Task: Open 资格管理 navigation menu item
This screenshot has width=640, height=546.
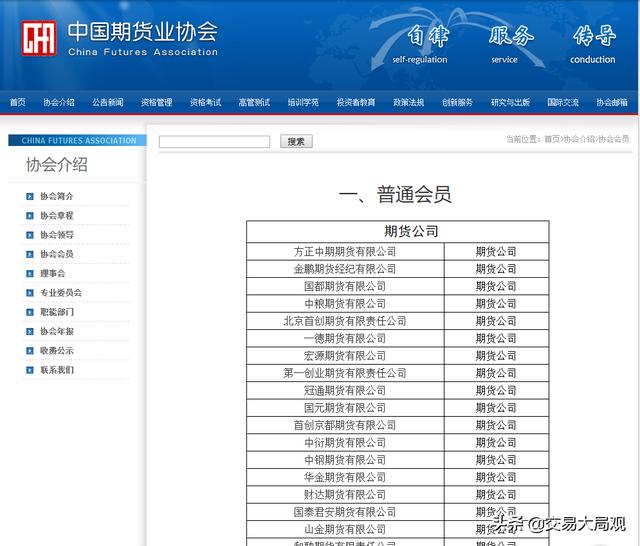Action: pos(156,102)
